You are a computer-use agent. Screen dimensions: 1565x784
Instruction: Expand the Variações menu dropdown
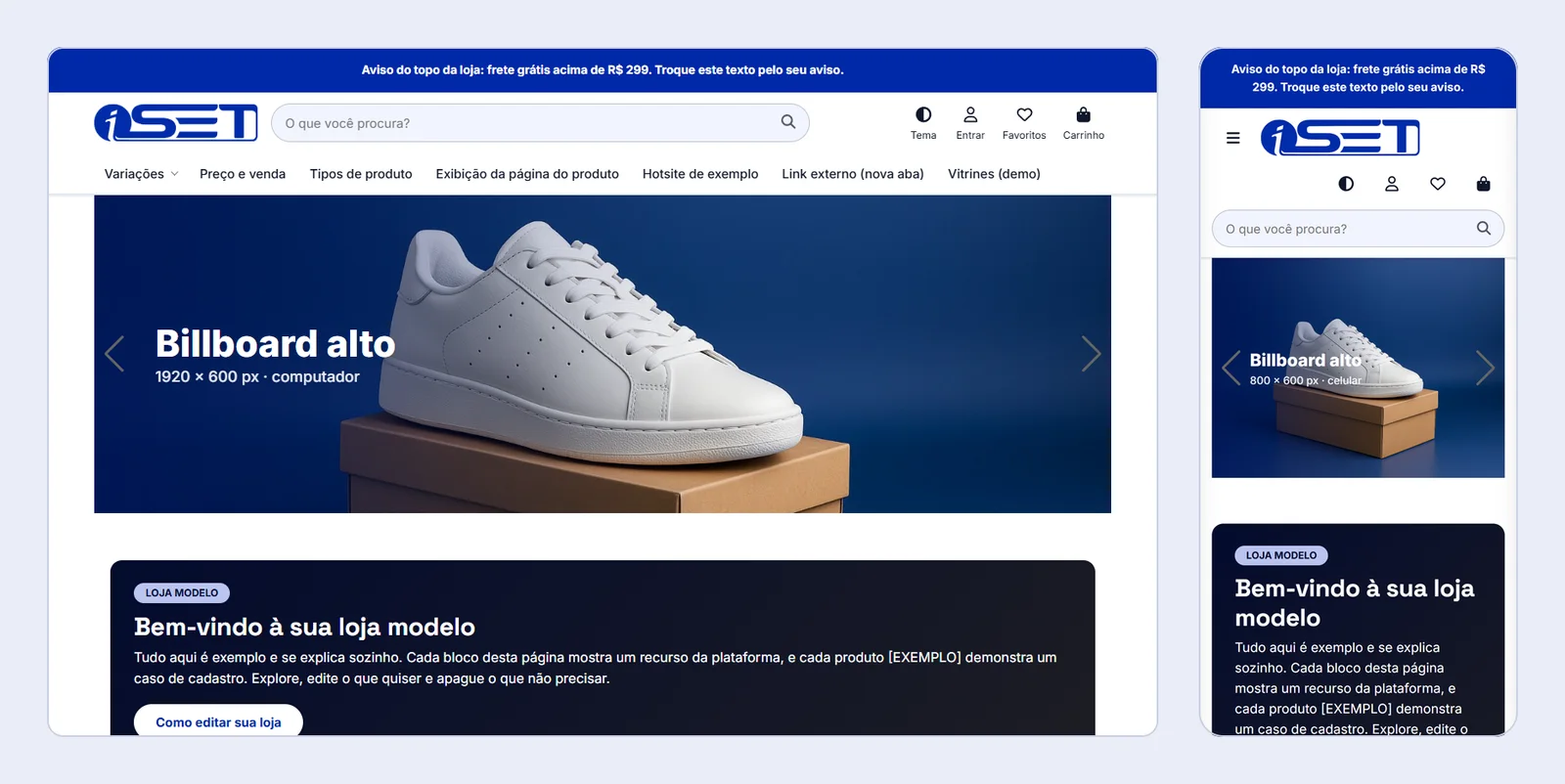click(x=142, y=174)
